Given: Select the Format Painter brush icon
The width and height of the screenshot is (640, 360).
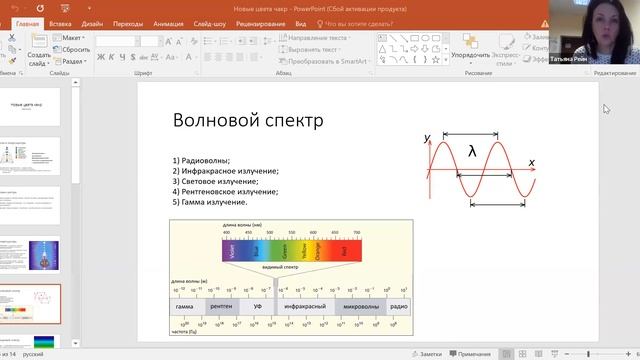Looking at the screenshot, I should [12, 60].
